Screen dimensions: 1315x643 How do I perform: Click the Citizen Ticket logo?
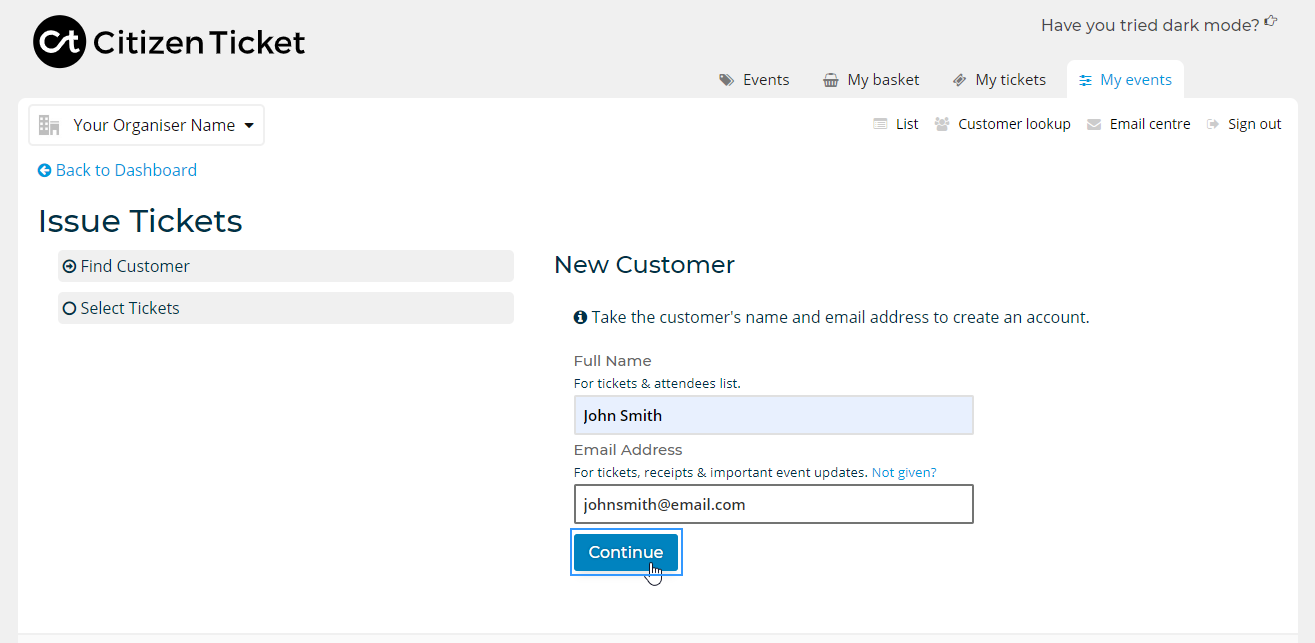pyautogui.click(x=169, y=42)
